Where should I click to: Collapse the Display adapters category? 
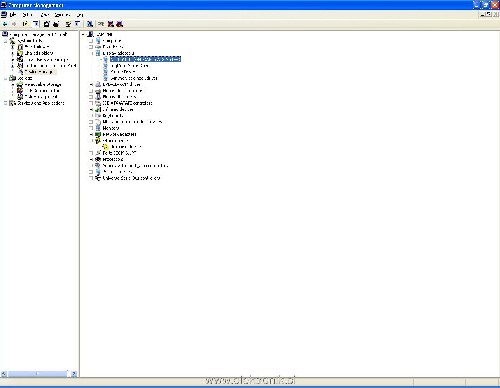91,53
